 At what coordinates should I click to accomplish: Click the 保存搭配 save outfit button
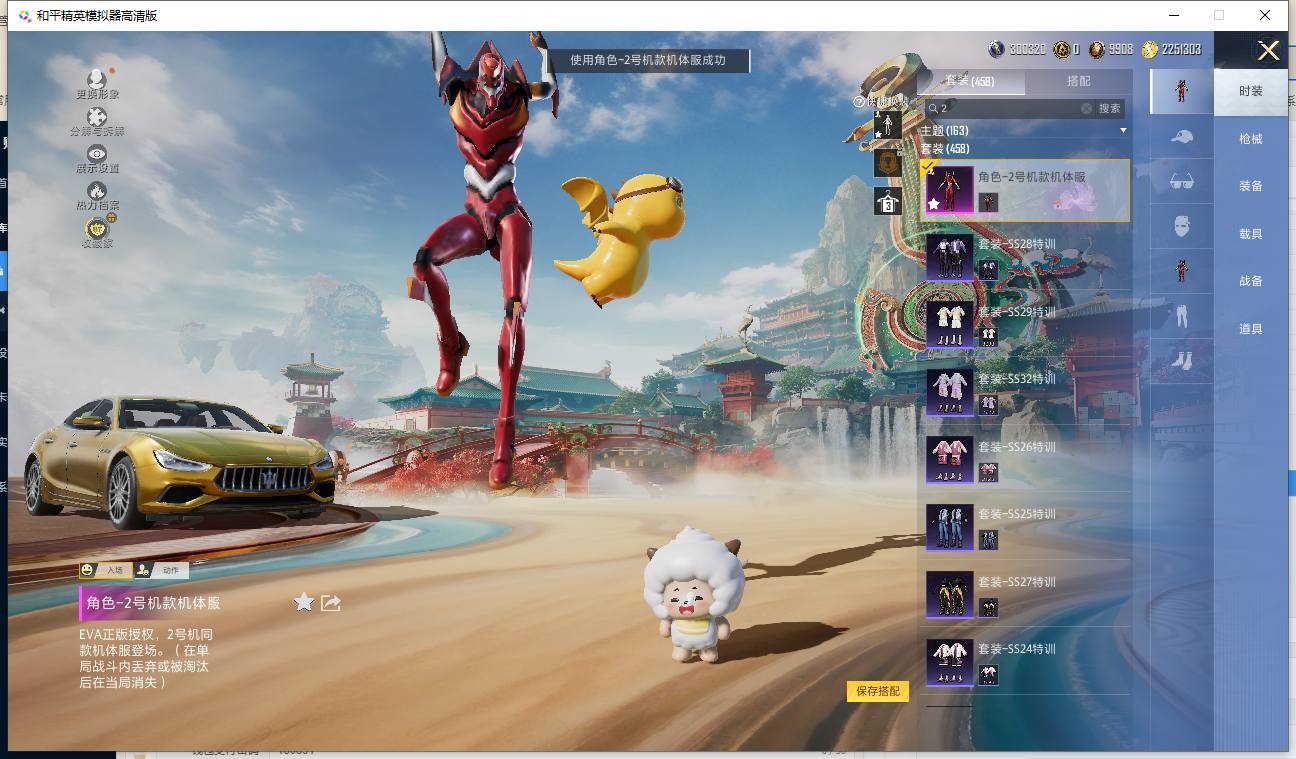878,691
